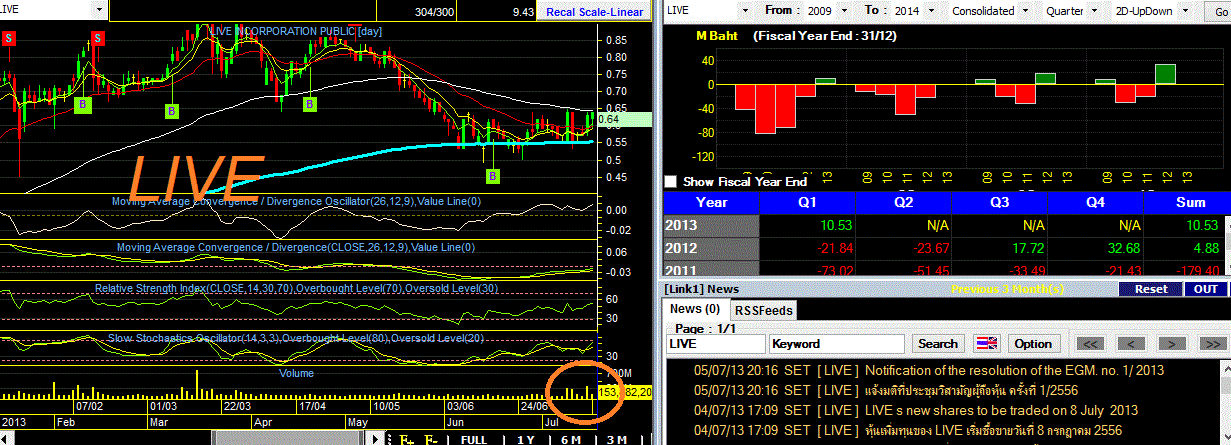Click the 2012 year row label
The height and width of the screenshot is (445, 1231).
point(711,247)
